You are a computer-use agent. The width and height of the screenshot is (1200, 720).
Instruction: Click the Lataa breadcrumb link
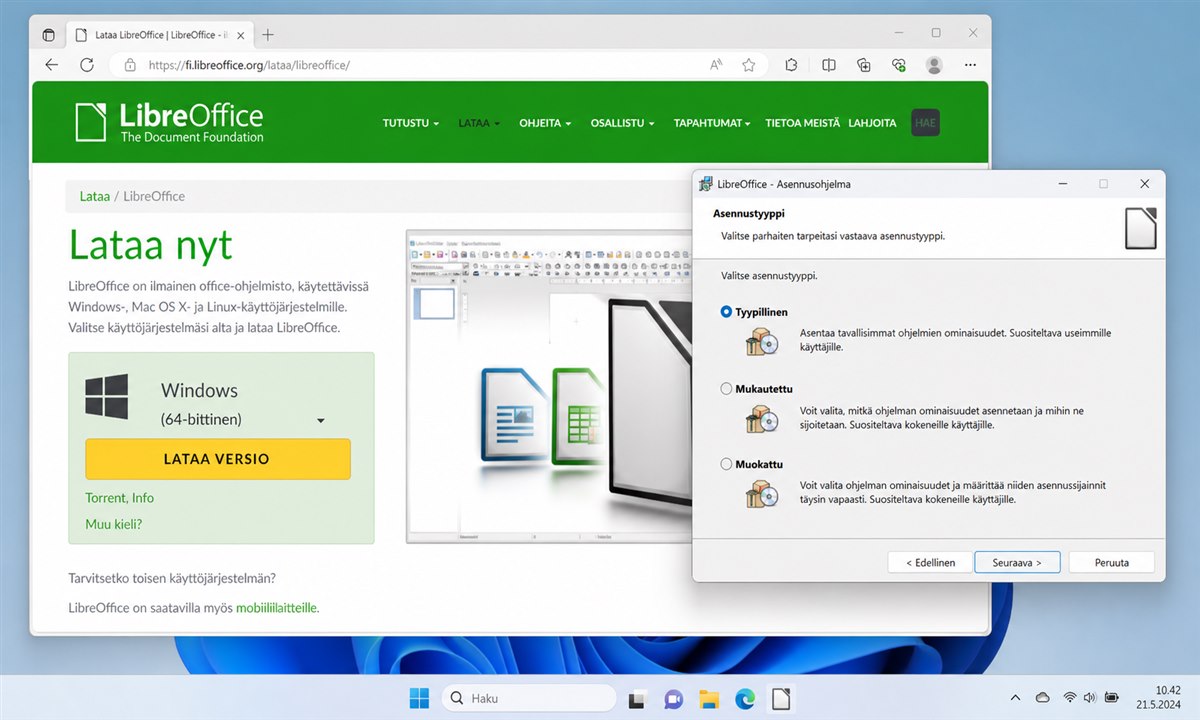(x=95, y=196)
